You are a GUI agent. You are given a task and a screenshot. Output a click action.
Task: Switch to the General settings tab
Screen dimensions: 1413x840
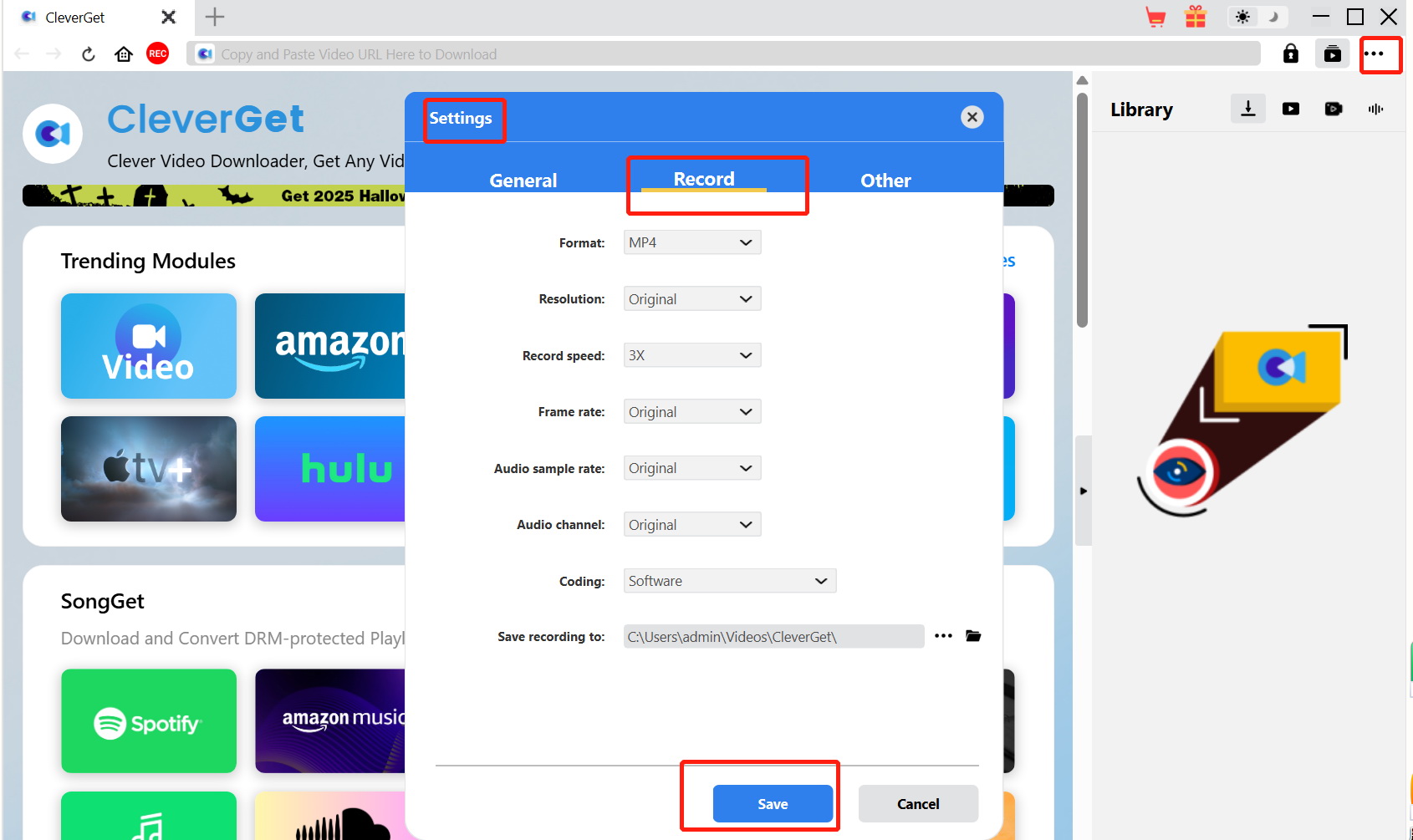click(523, 180)
